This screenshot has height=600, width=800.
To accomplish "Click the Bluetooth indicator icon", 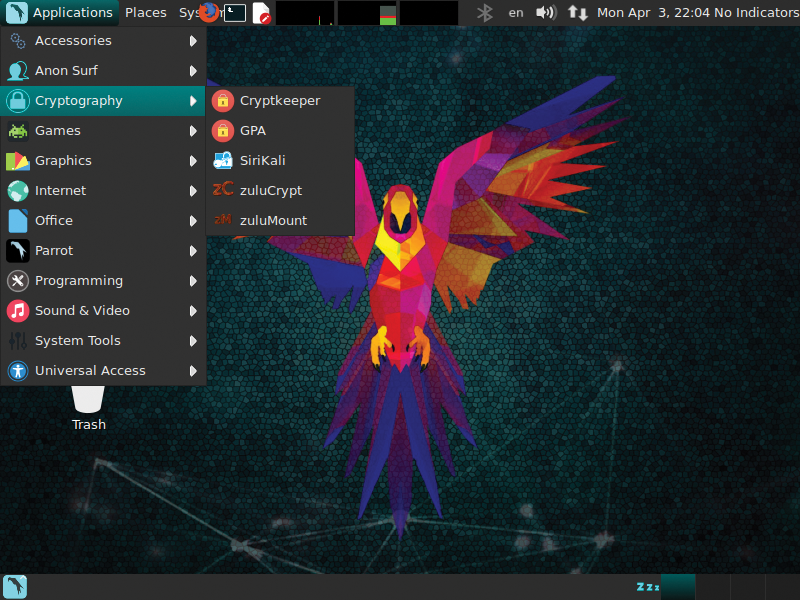I will [x=485, y=12].
